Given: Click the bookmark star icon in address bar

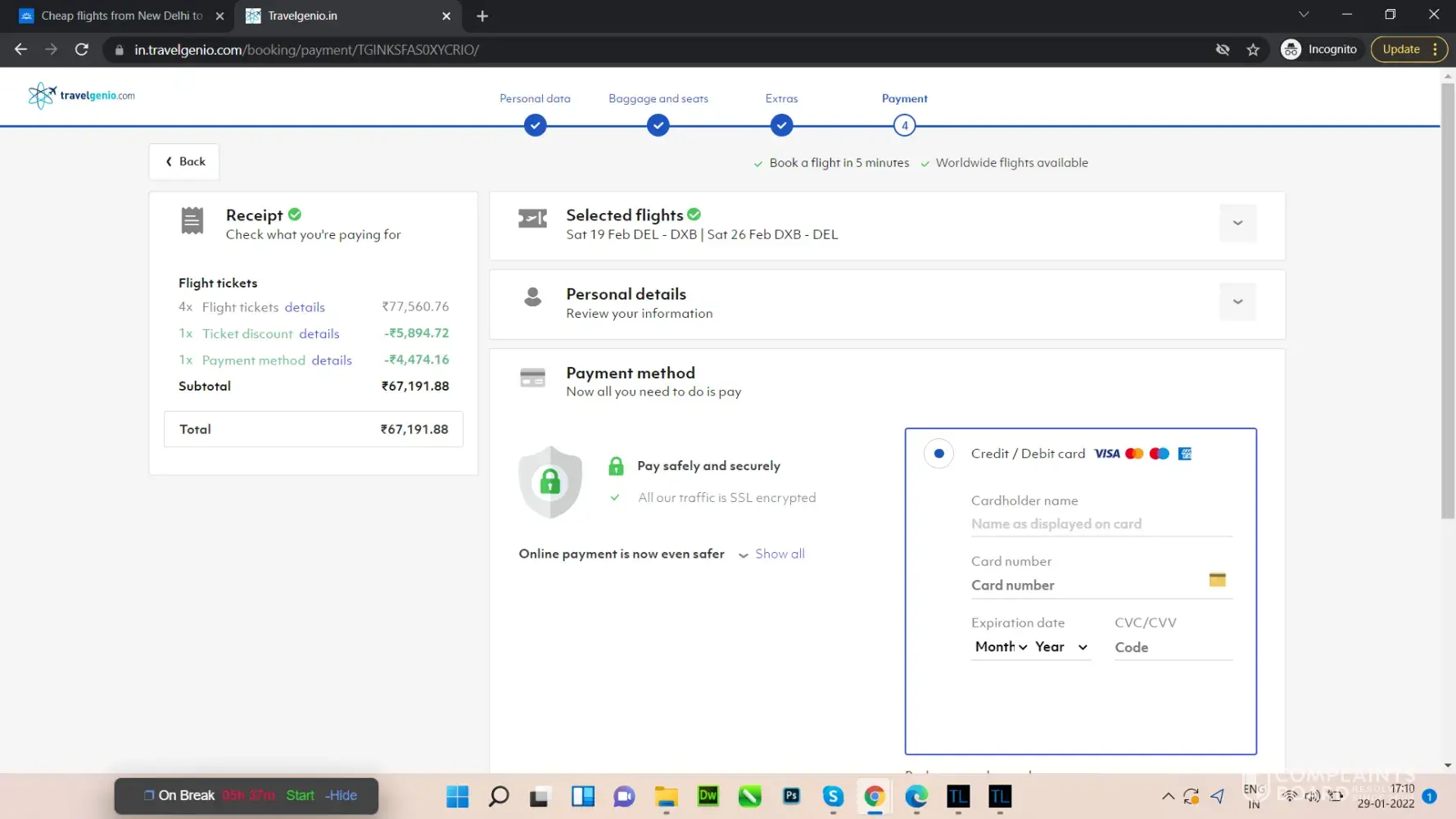Looking at the screenshot, I should [1253, 50].
